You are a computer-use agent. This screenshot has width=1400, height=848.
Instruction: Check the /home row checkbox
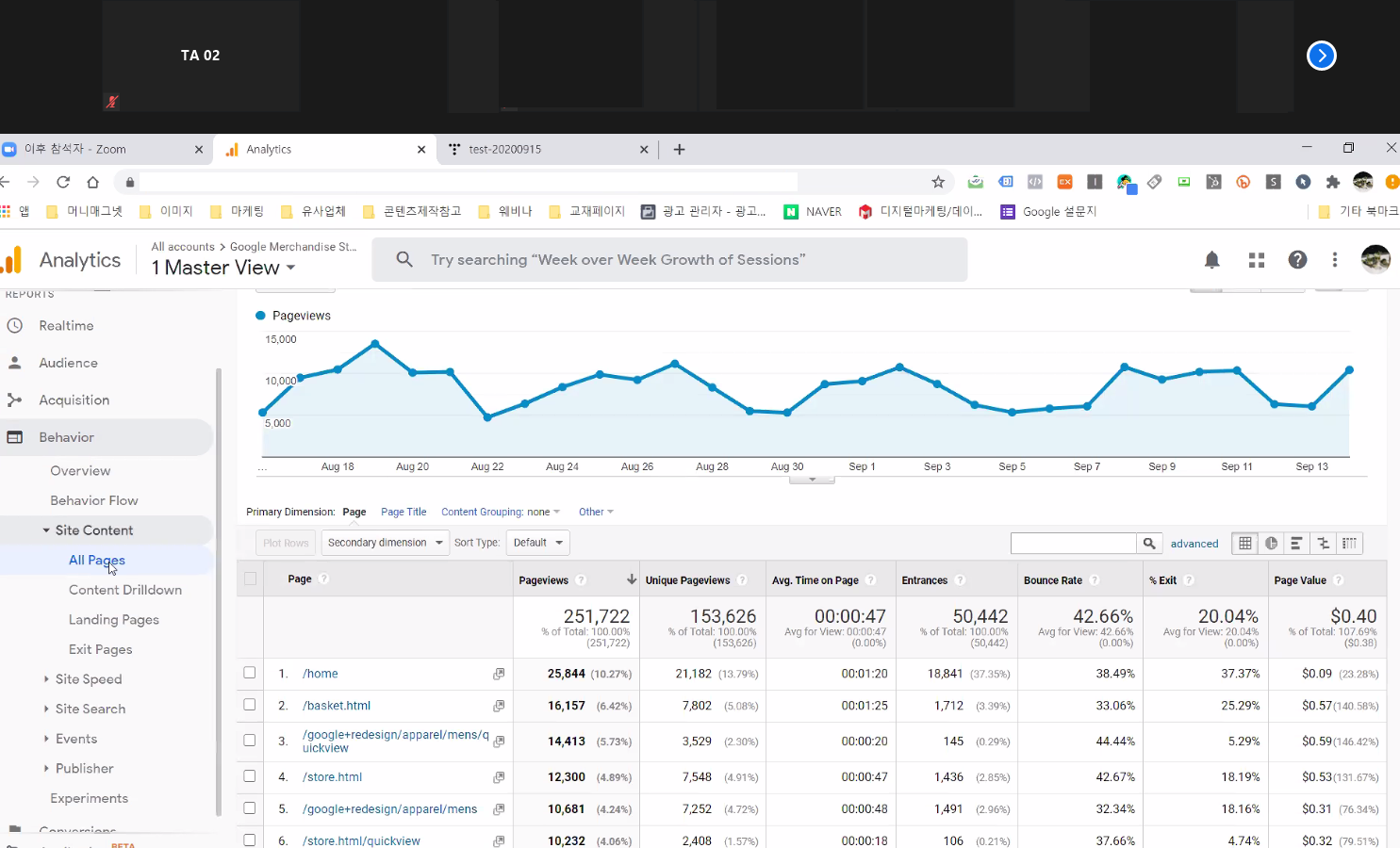click(250, 673)
